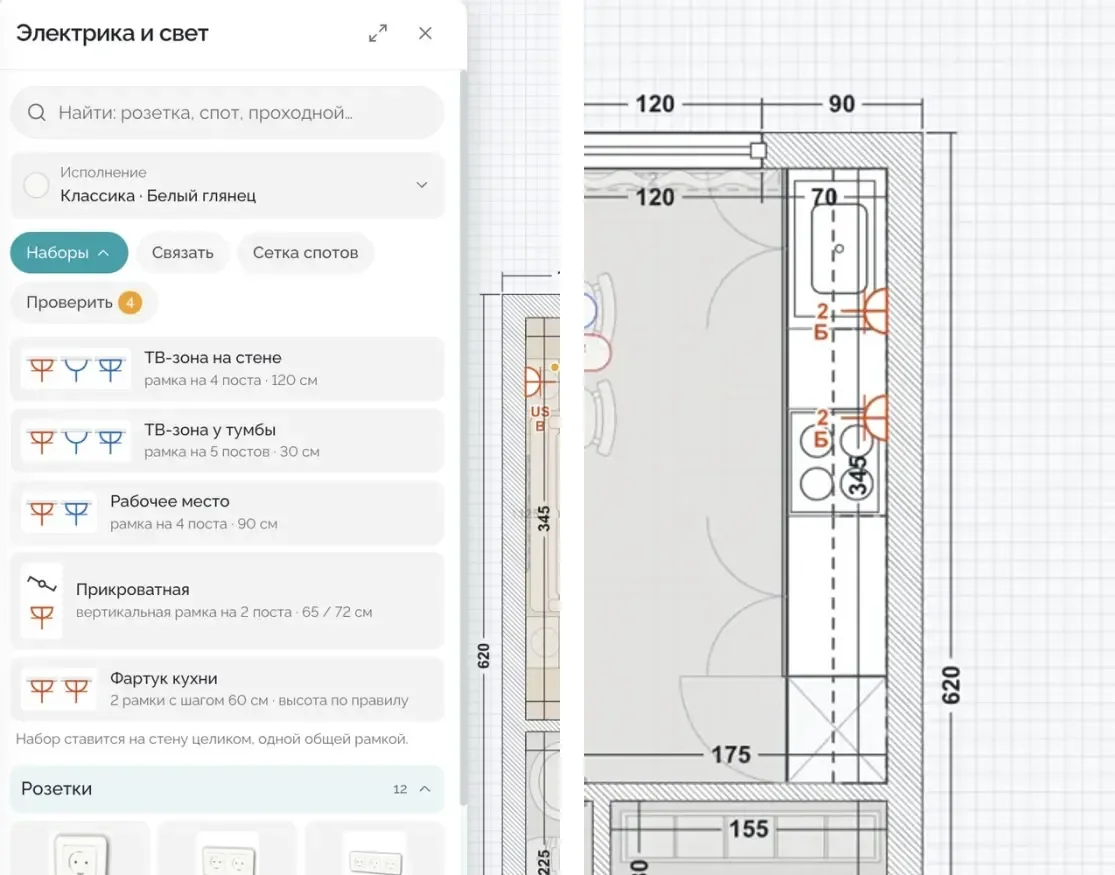Screen dimensions: 1115x875
Task: Click the square window handle on the wall
Action: coord(759,150)
